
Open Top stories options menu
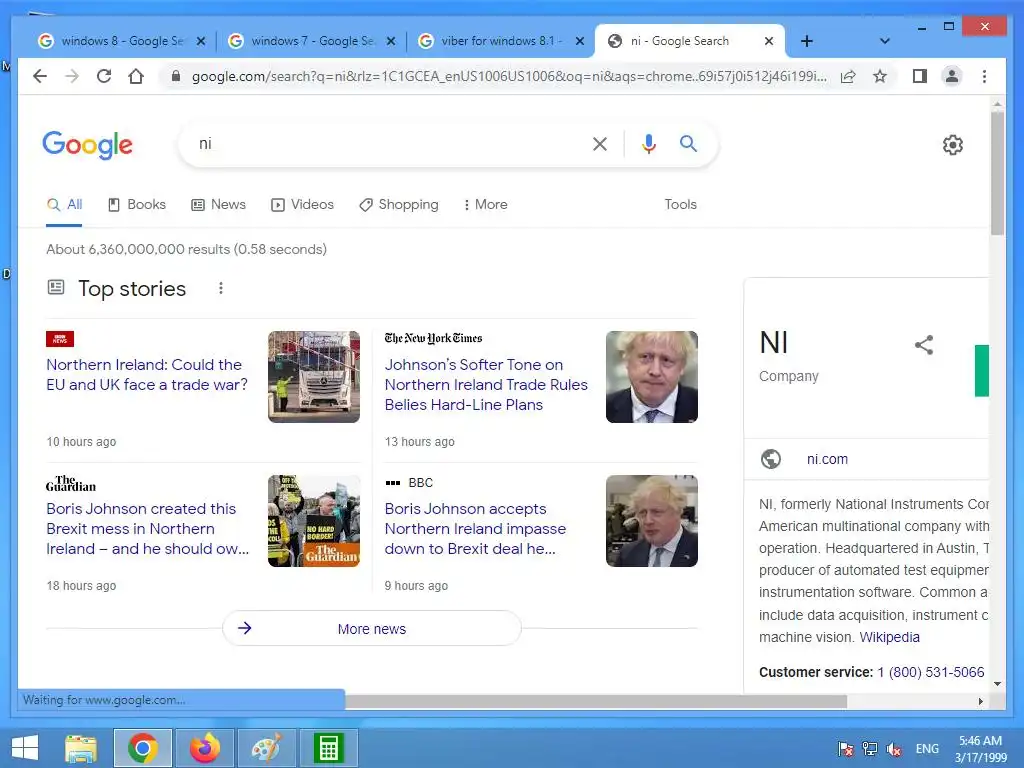(x=221, y=288)
